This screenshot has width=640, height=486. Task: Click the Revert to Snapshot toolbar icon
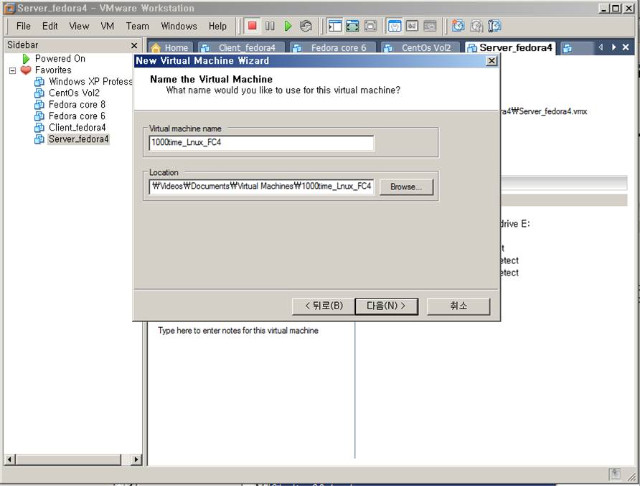pyautogui.click(x=476, y=26)
